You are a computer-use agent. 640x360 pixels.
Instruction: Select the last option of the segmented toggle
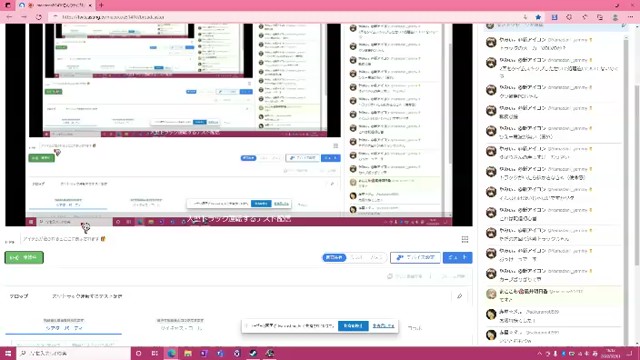click(376, 258)
